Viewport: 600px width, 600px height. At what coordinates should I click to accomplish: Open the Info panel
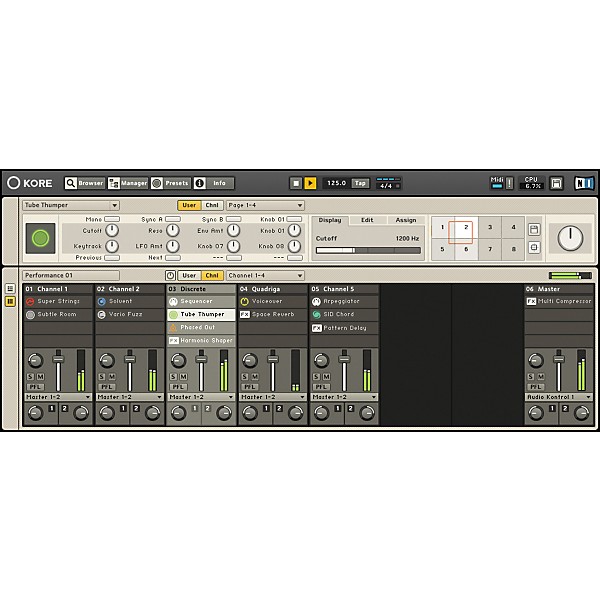[214, 183]
